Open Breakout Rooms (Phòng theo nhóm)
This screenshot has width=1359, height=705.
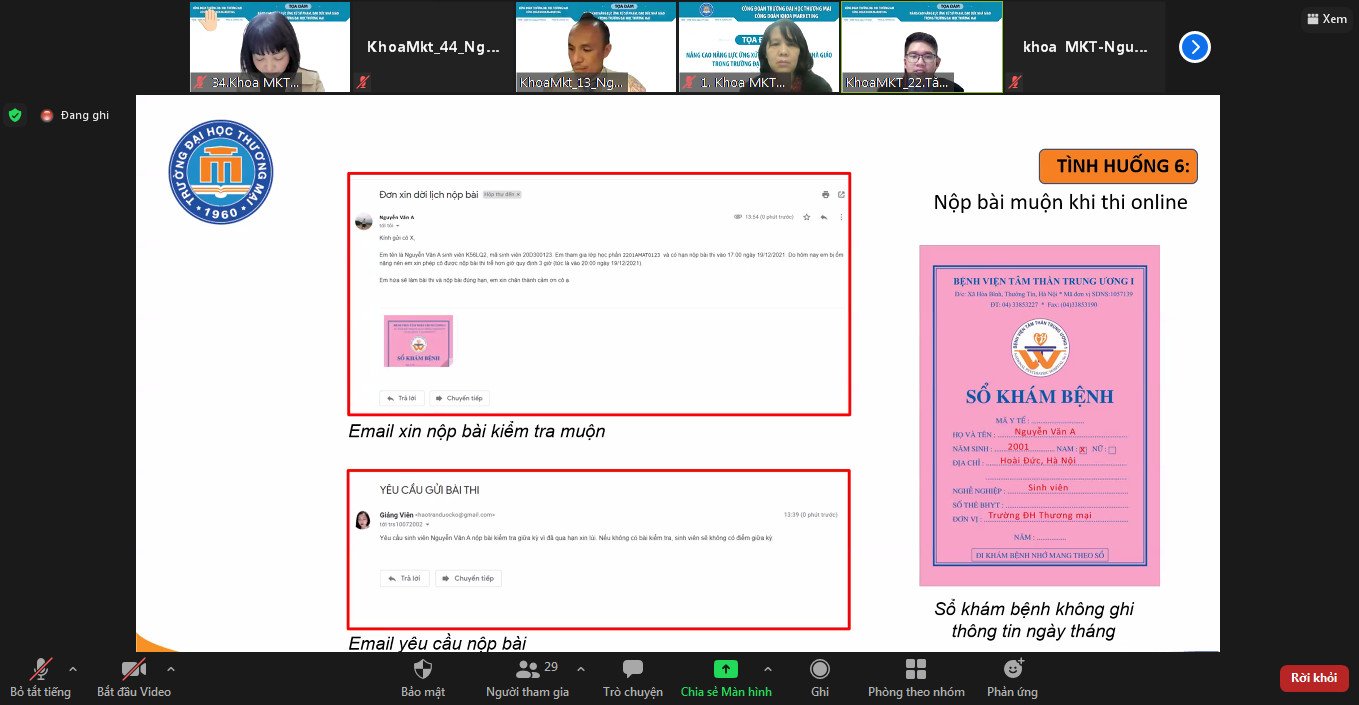915,670
